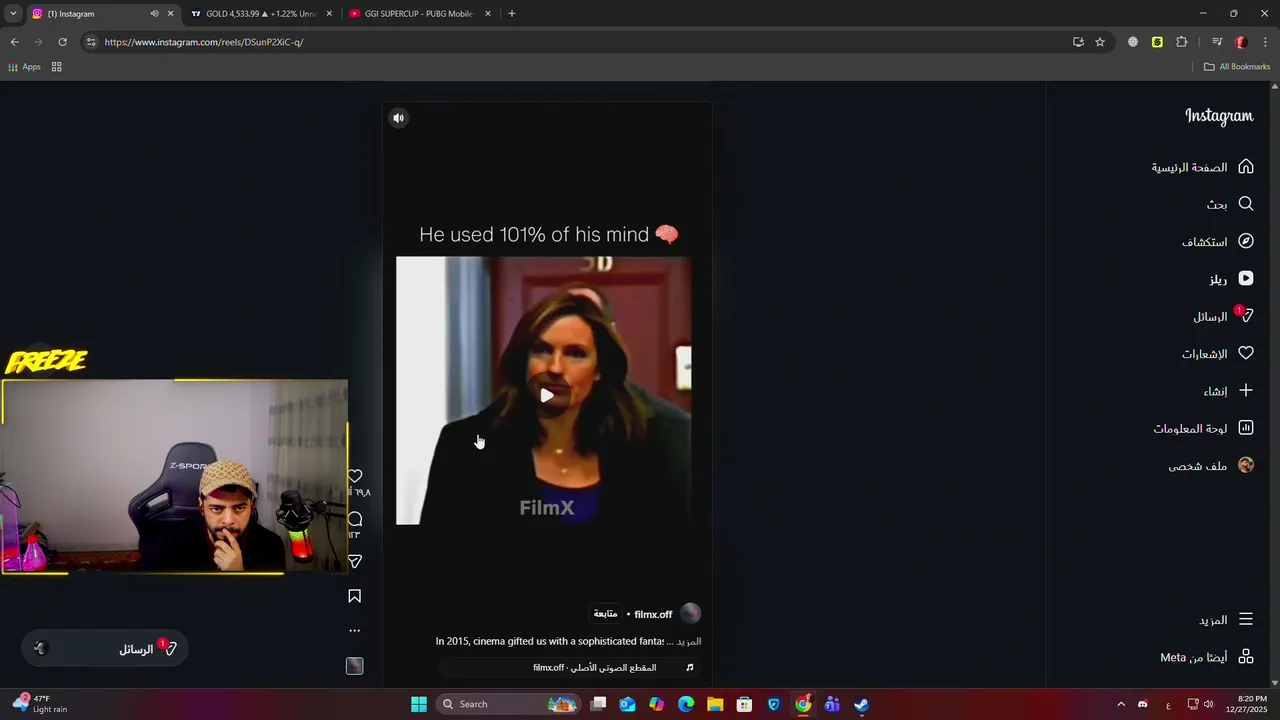Open the Chrome three-dot menu

(x=1266, y=42)
